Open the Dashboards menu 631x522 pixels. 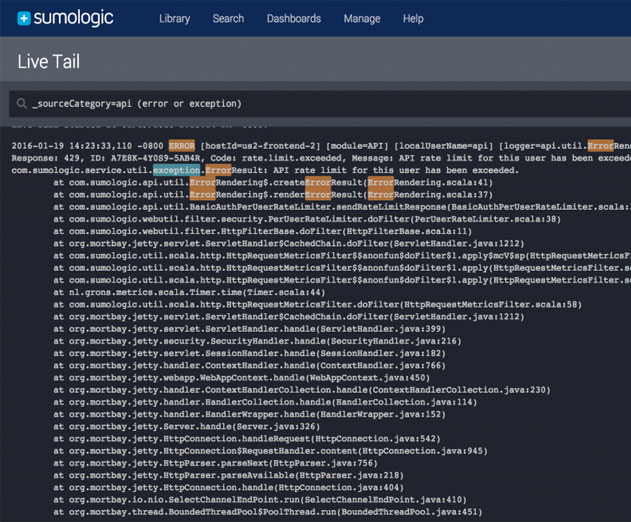point(294,19)
